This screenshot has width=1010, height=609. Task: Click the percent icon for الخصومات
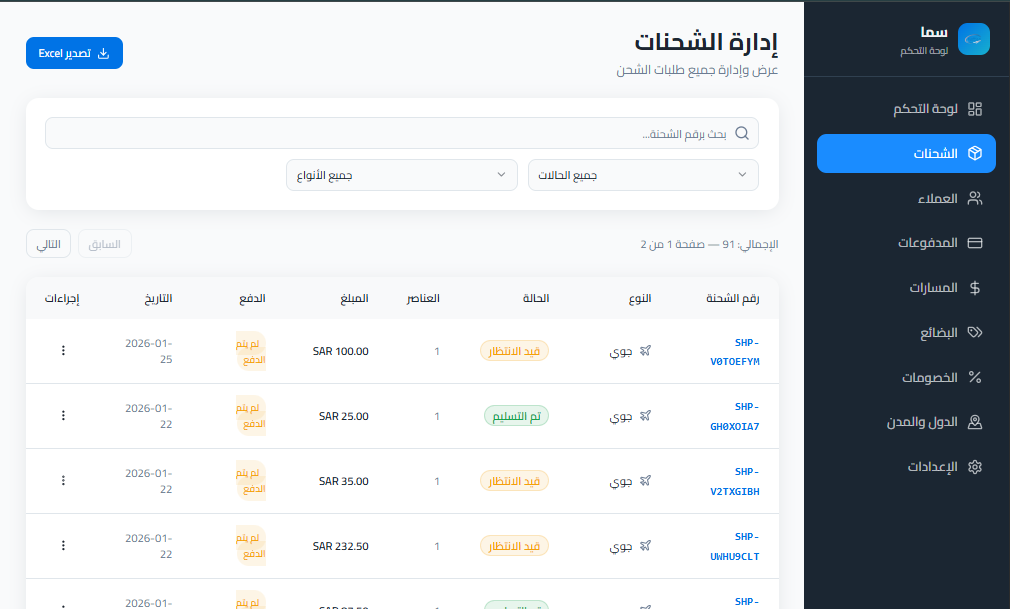click(976, 377)
